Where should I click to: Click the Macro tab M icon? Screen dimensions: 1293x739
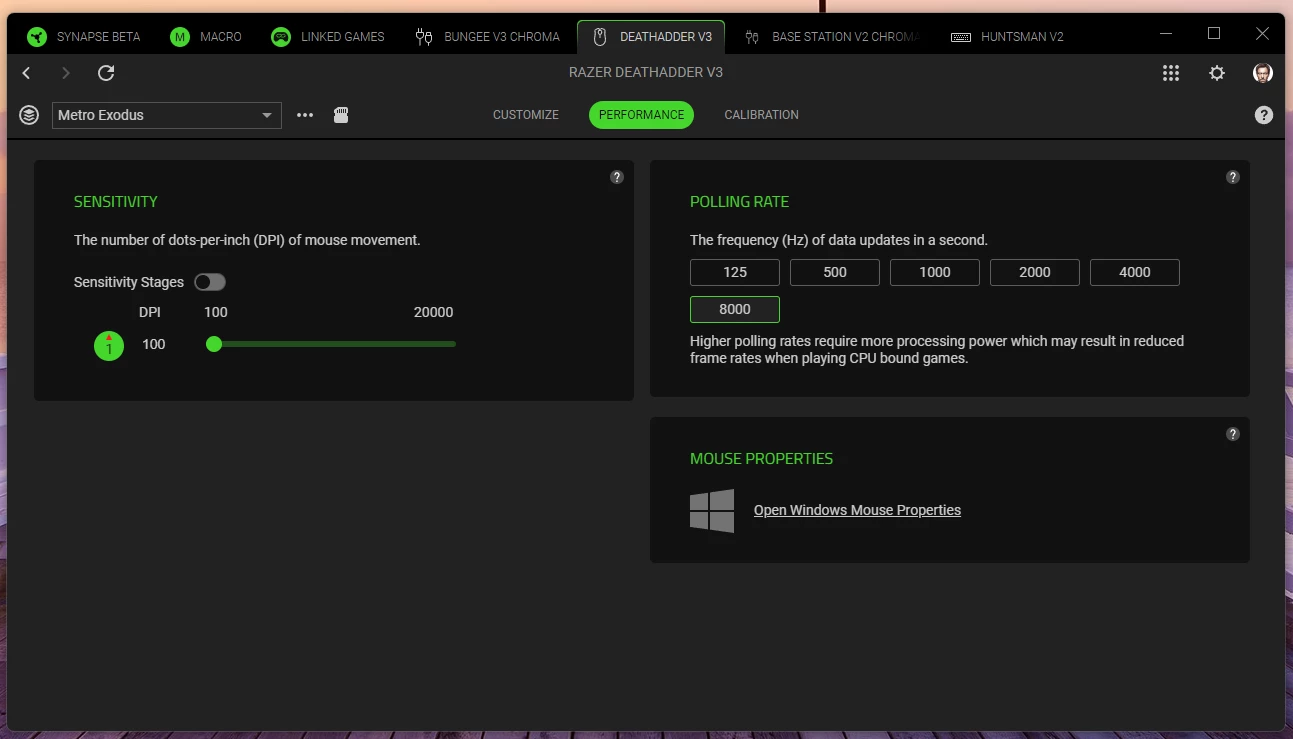pos(180,37)
